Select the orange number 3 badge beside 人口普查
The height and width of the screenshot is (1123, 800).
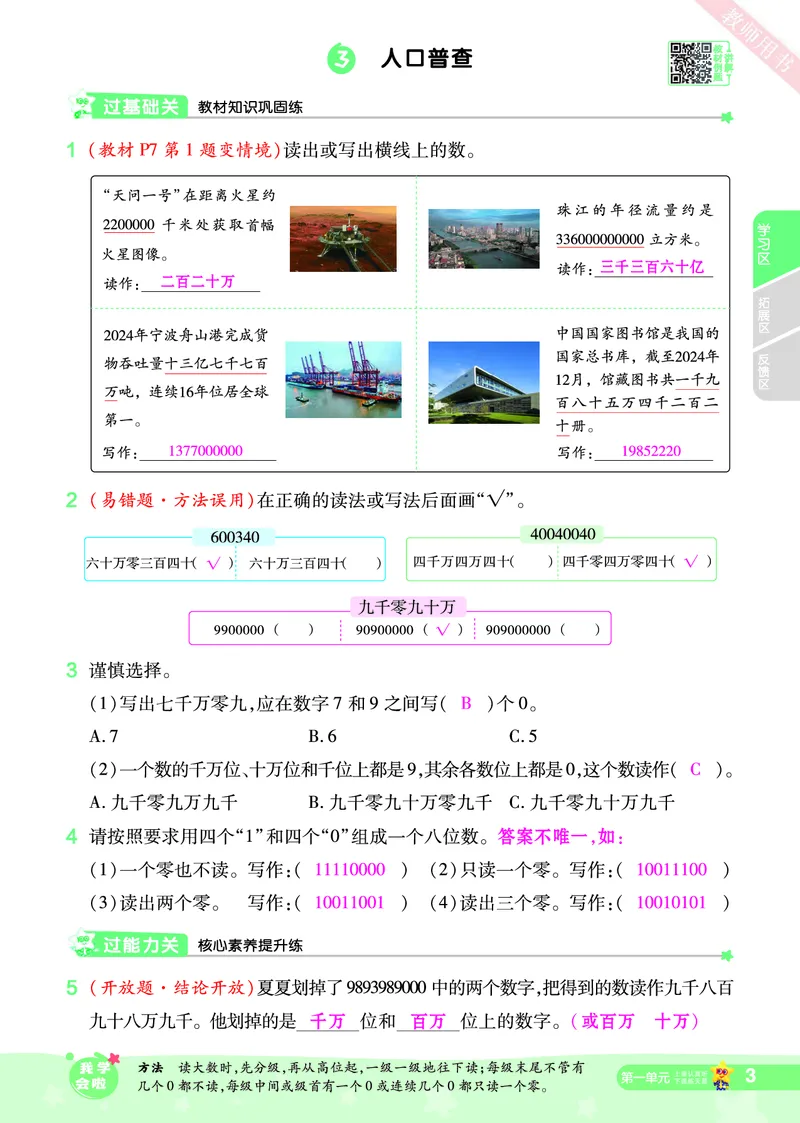(x=338, y=57)
